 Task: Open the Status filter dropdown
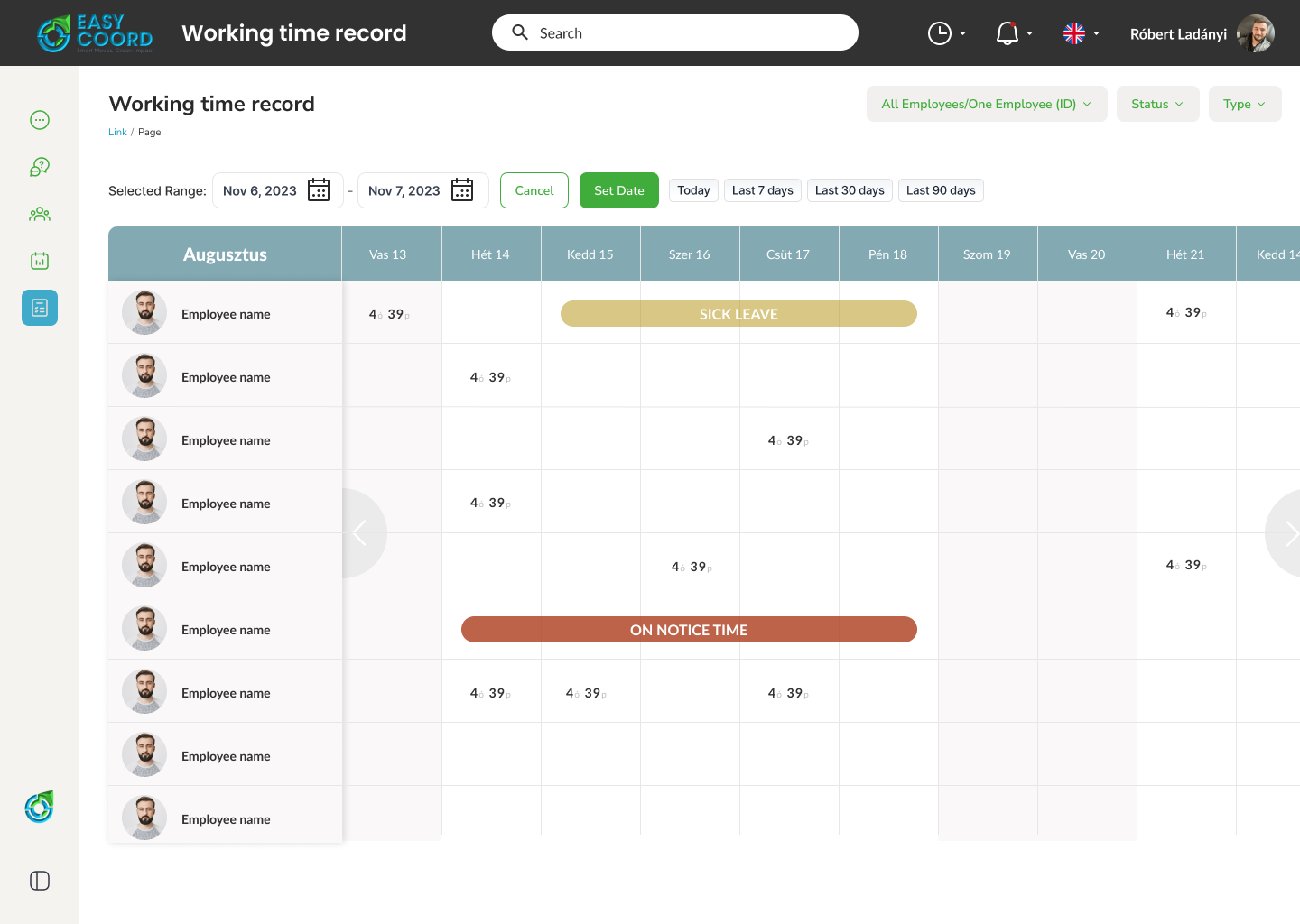tap(1157, 104)
